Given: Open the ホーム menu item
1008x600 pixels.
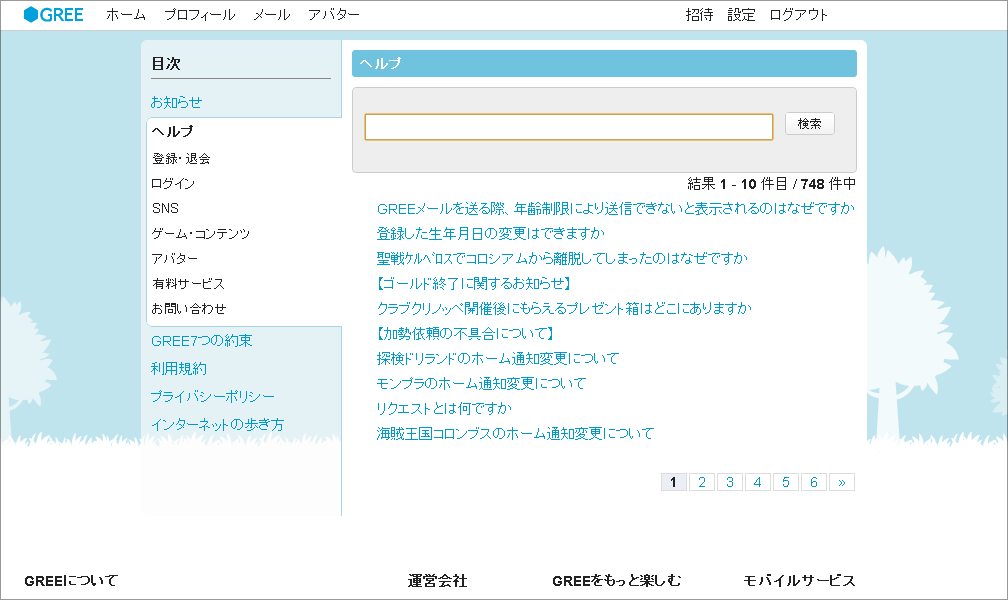Looking at the screenshot, I should [x=125, y=14].
